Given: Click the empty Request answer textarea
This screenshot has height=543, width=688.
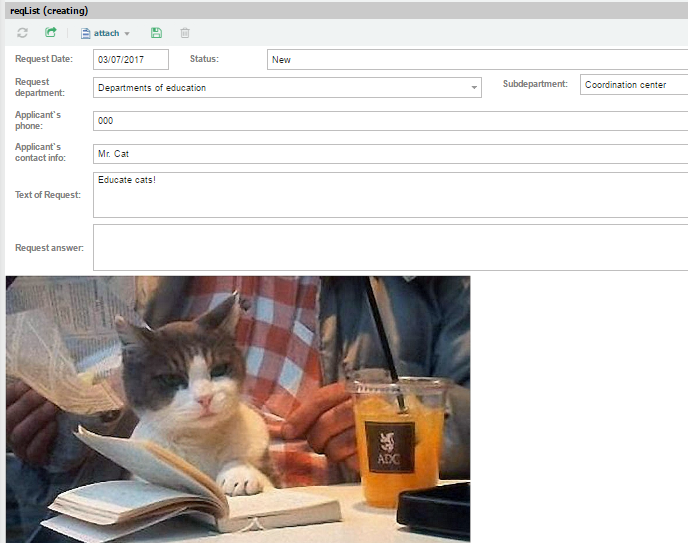Looking at the screenshot, I should pos(390,247).
